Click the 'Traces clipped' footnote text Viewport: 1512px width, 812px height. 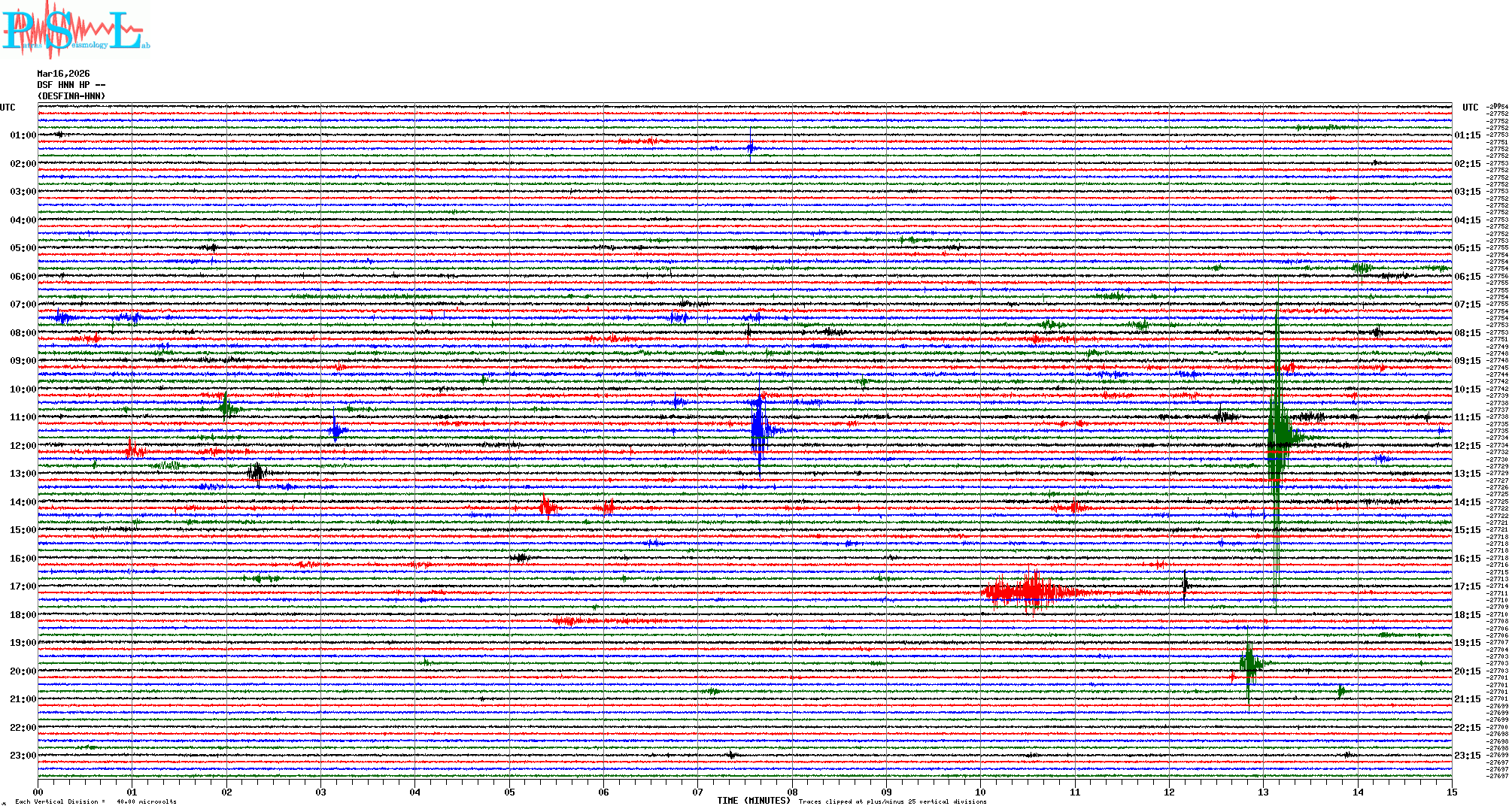point(892,801)
